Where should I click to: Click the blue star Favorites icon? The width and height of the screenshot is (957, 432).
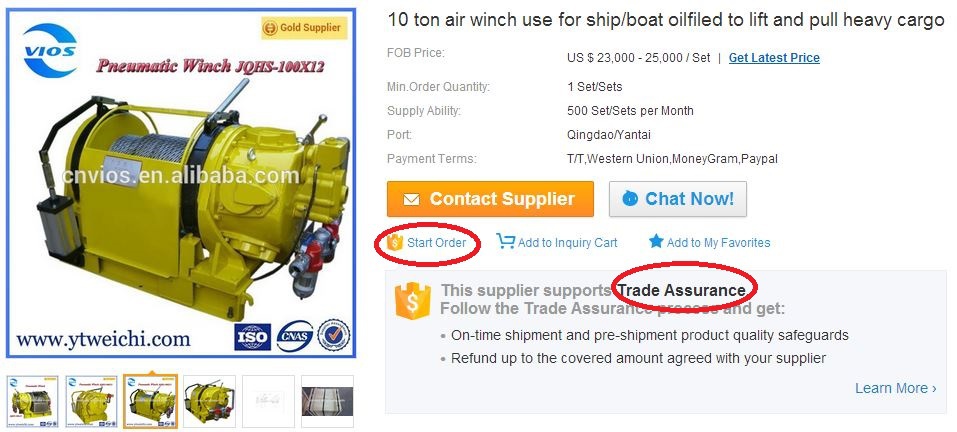tap(655, 242)
